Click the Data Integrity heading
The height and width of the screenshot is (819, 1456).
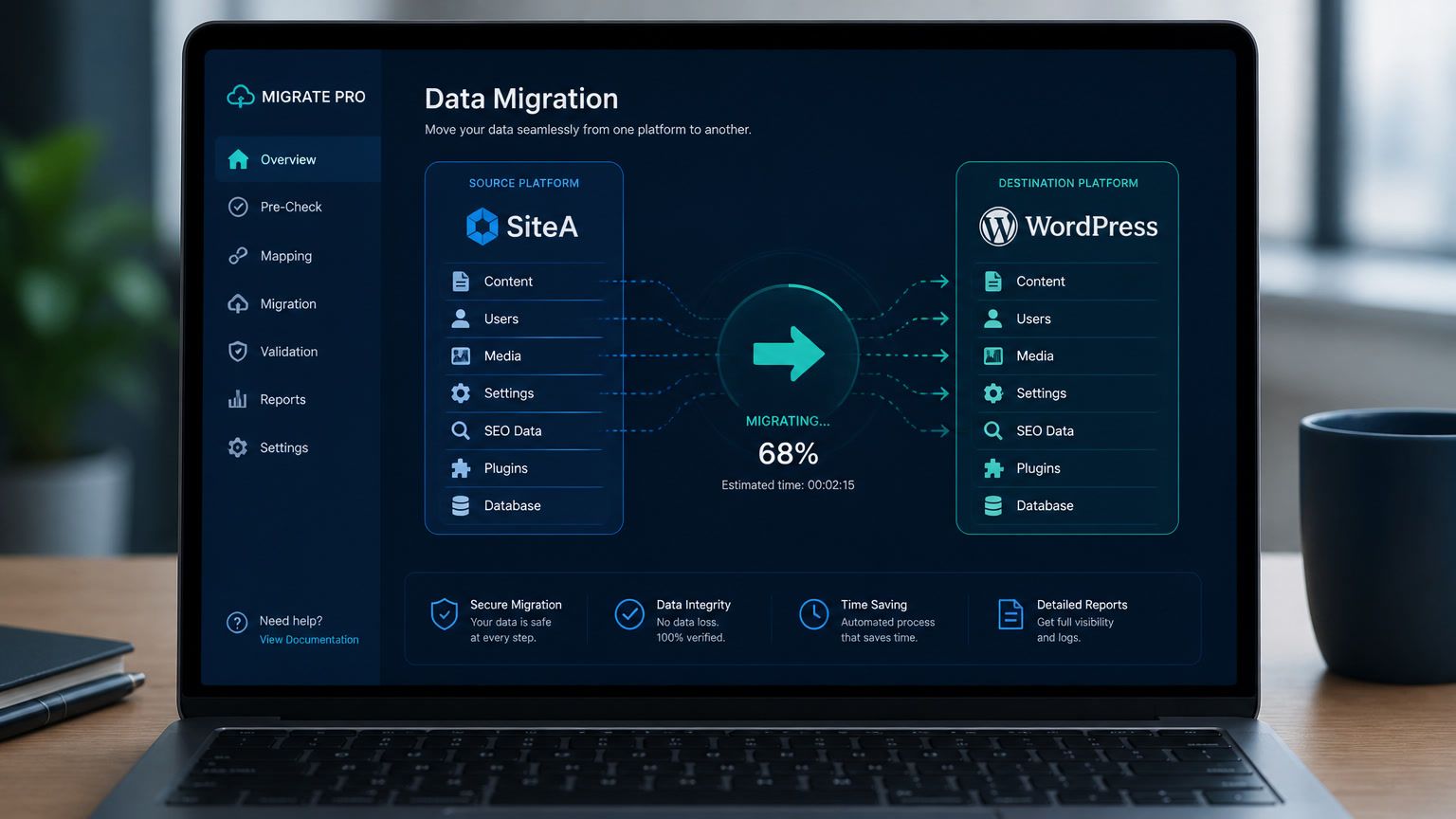click(694, 605)
